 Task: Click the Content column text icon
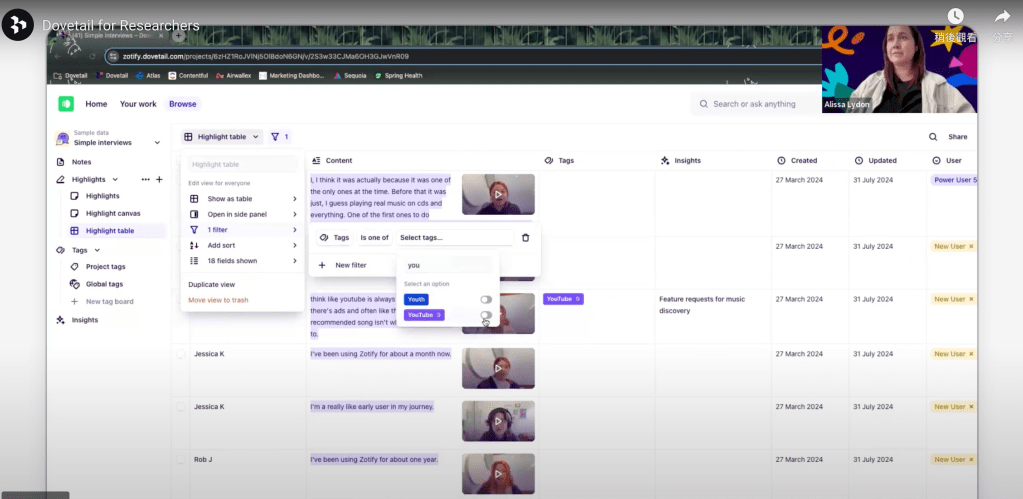pos(316,160)
